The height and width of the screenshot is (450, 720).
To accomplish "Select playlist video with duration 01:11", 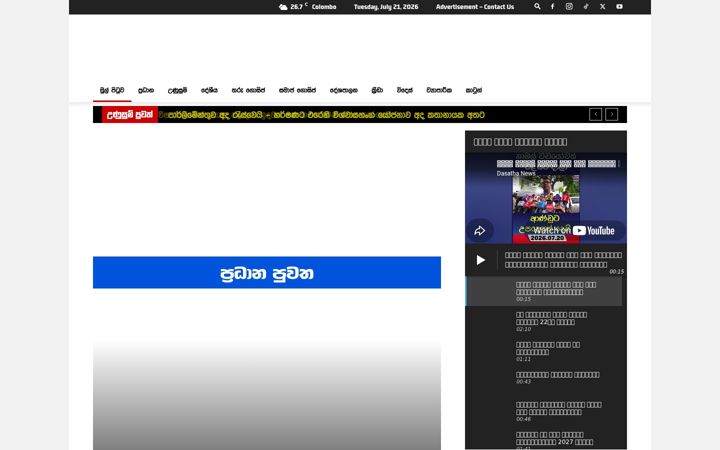I will [x=544, y=351].
